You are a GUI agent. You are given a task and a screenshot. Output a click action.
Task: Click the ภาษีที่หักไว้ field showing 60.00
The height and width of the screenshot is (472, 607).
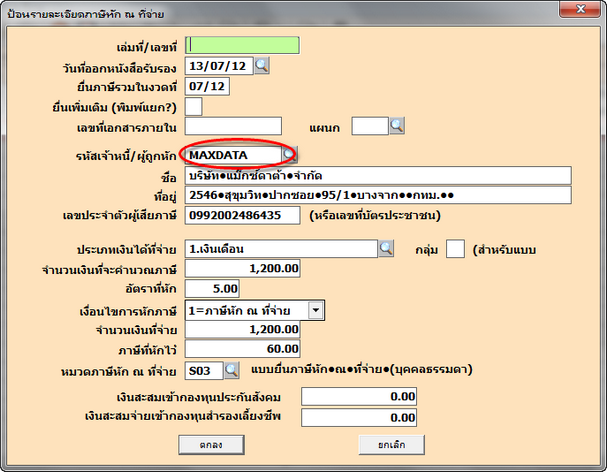[x=243, y=349]
